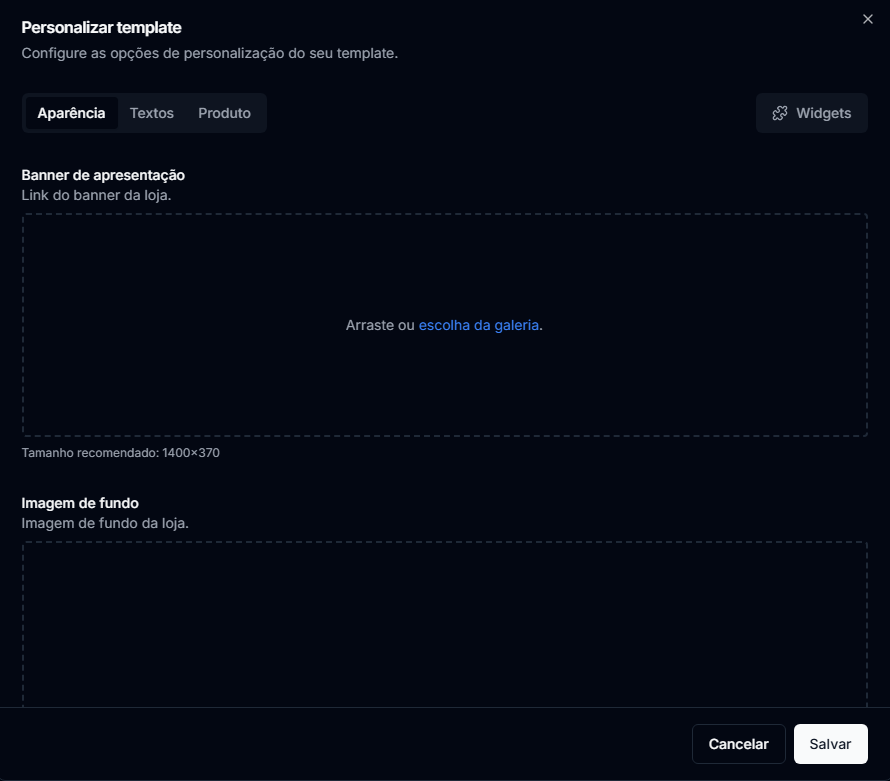This screenshot has width=890, height=781.
Task: Click the 'Tamanho recomendado: 1400×370' text
Action: [x=120, y=453]
